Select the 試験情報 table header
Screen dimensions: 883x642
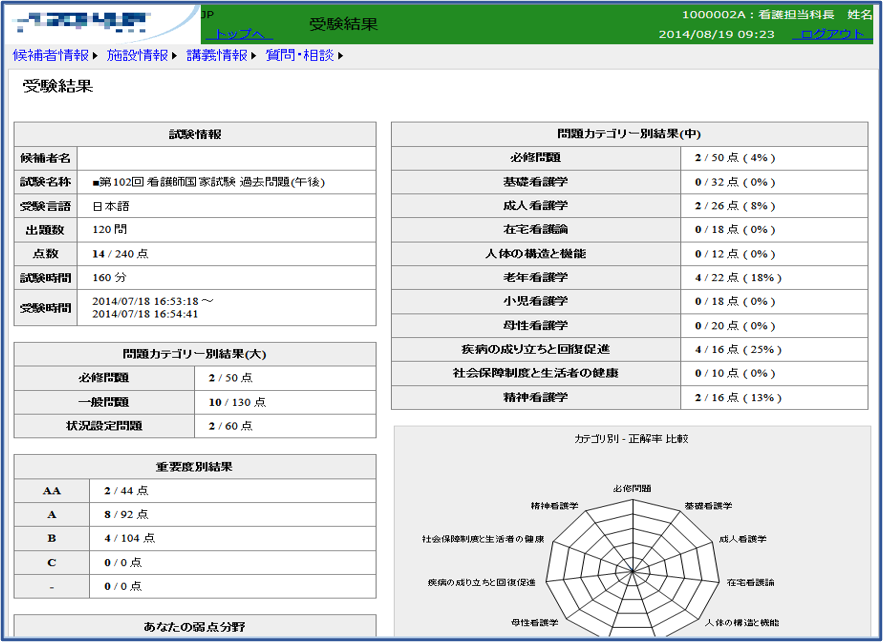point(195,135)
